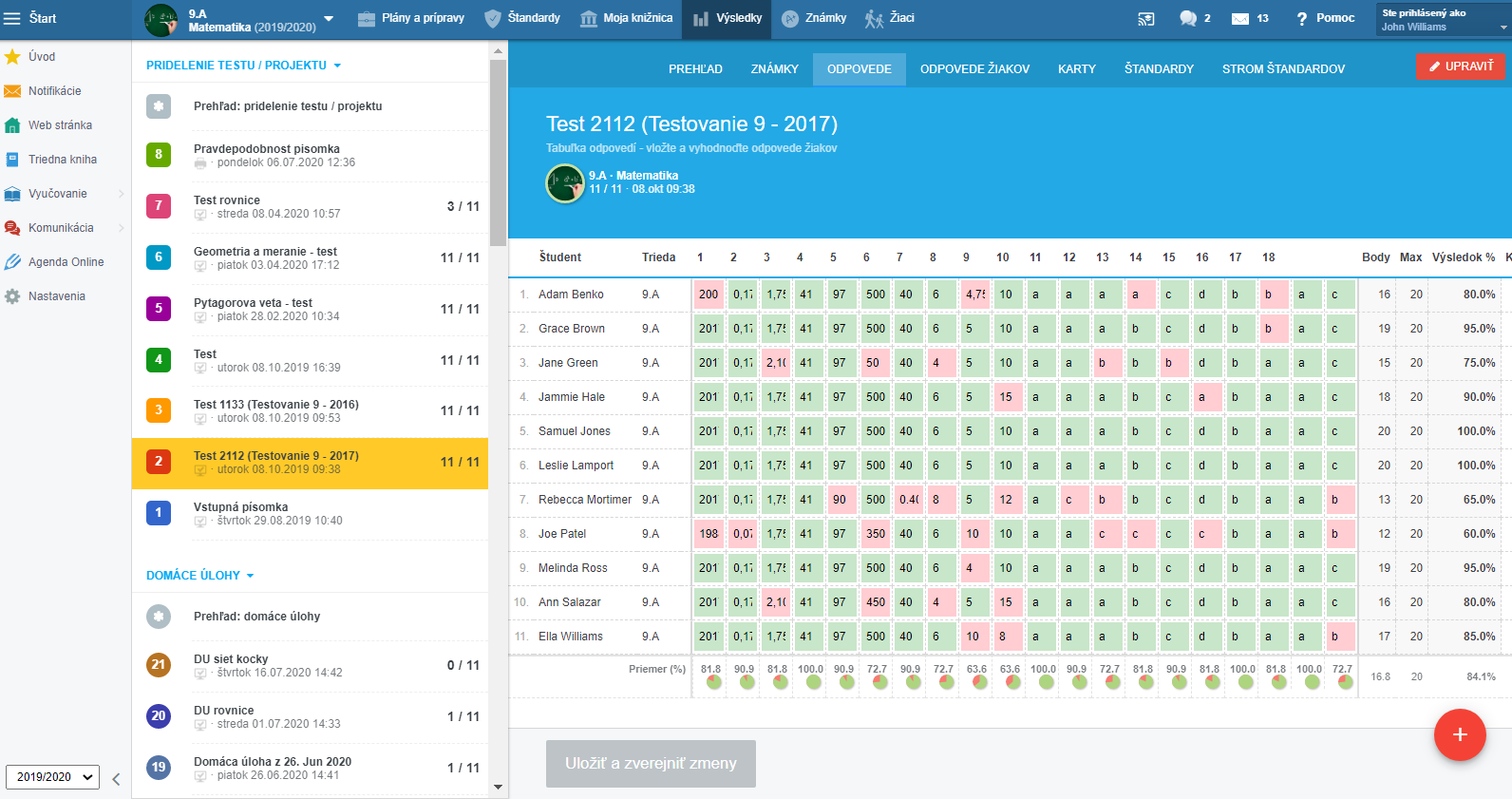
Task: Click the test list vertical scrollbar
Action: coord(498,152)
